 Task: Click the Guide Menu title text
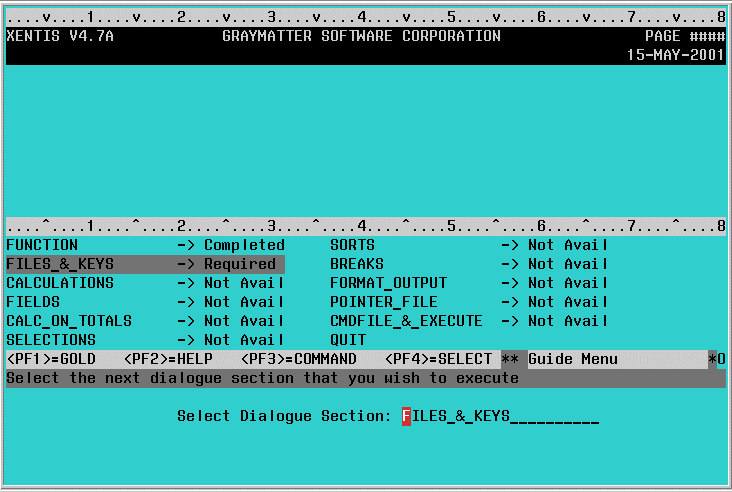(573, 359)
